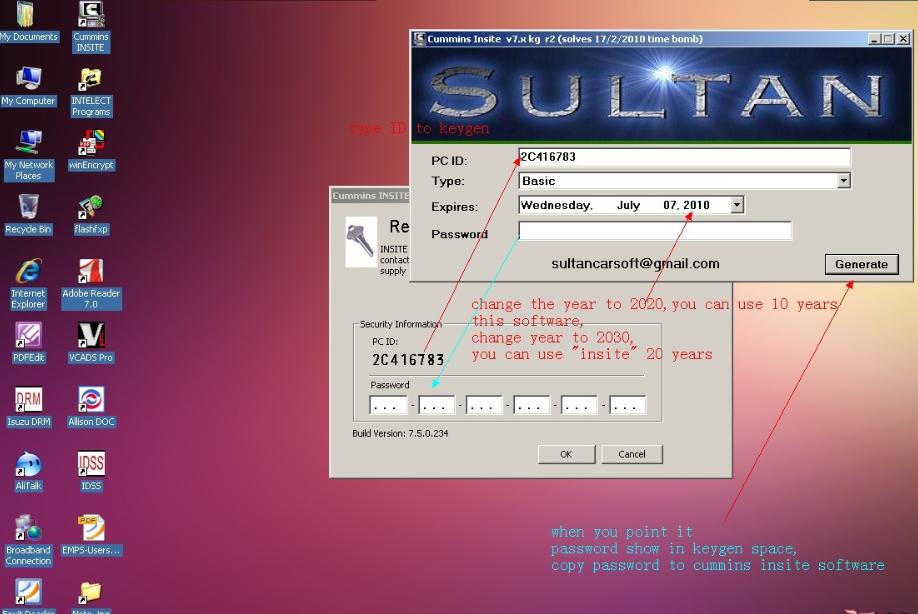Open the Broadband Connection shortcut
918x614 pixels.
tap(27, 528)
